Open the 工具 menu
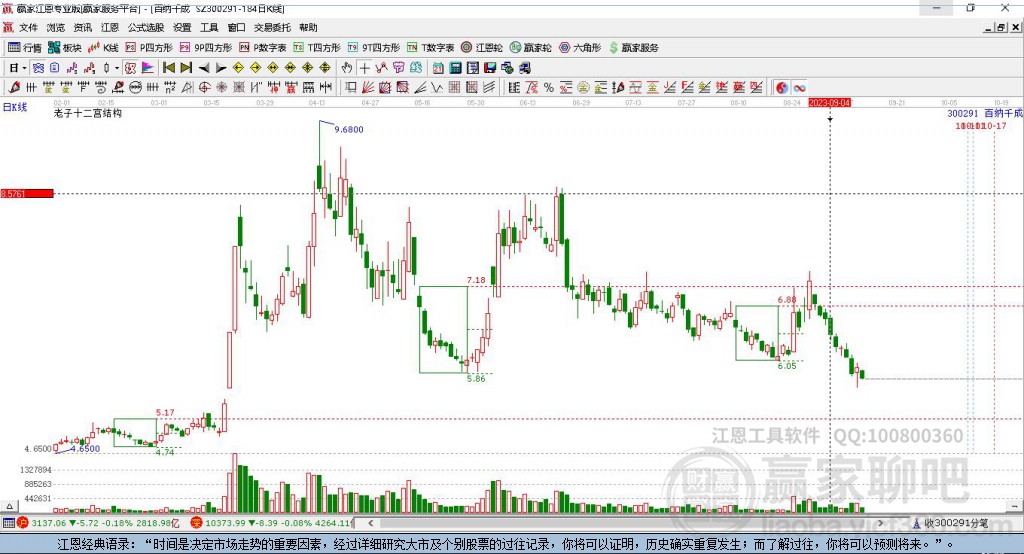Viewport: 1024px width, 554px height. [209, 27]
